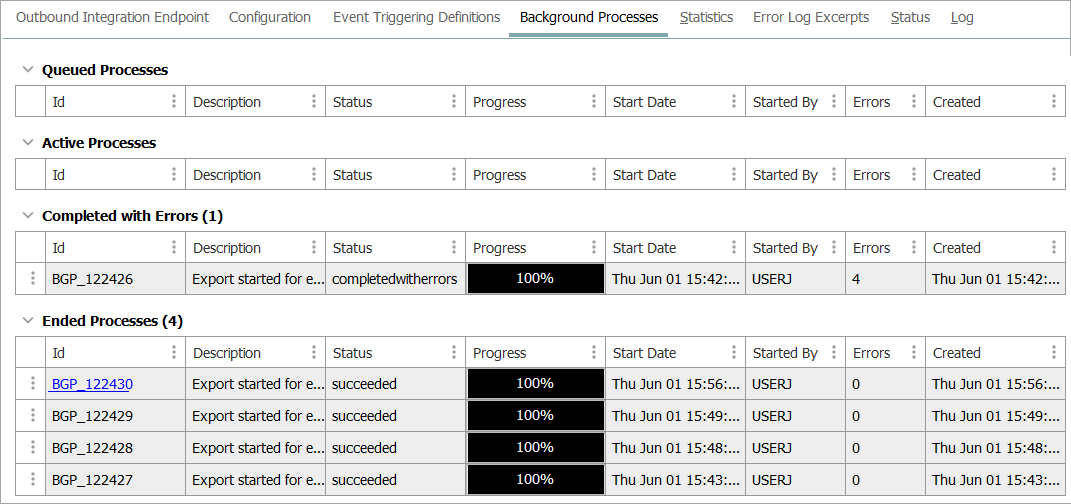Collapse the Active Processes section
This screenshot has height=504, width=1071.
(x=28, y=143)
